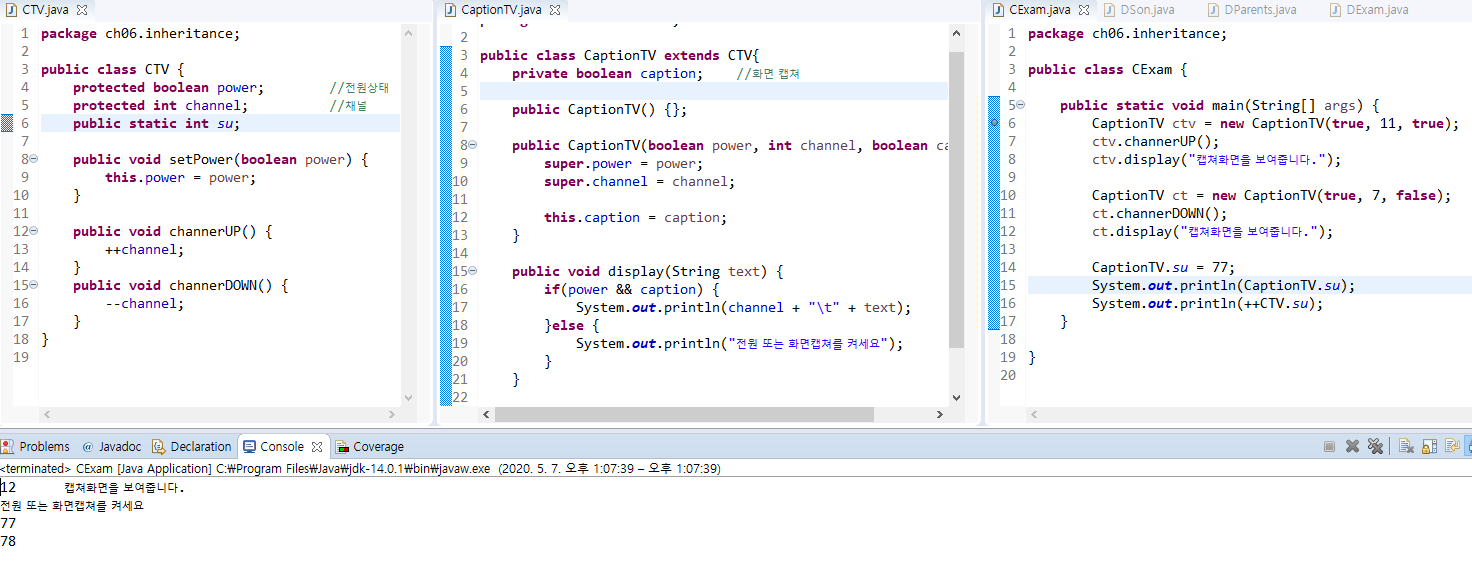Collapse setPower method fold at CTV line 8

(x=33, y=159)
